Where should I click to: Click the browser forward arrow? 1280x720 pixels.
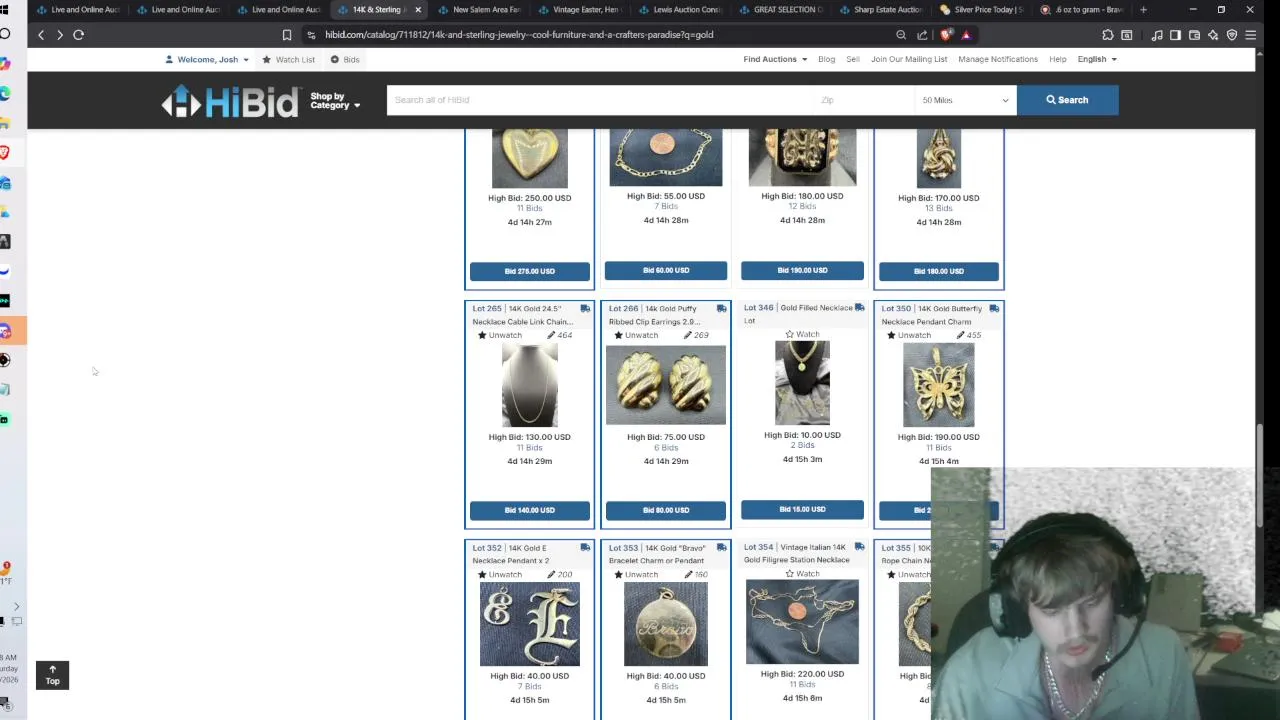pos(60,34)
